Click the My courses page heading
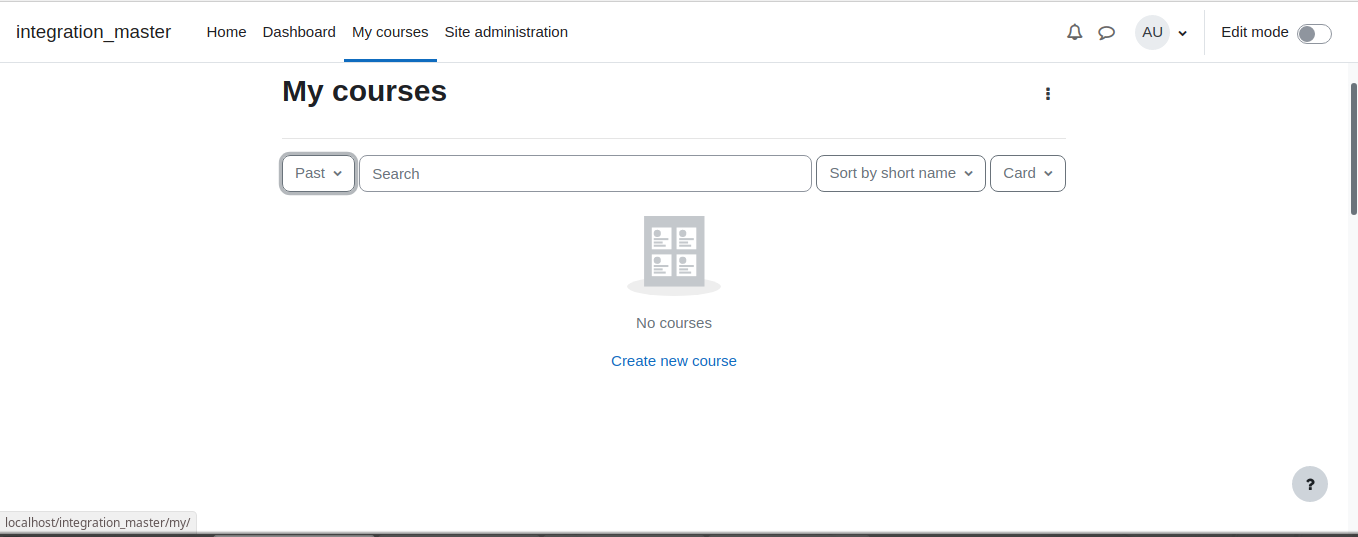 (365, 91)
